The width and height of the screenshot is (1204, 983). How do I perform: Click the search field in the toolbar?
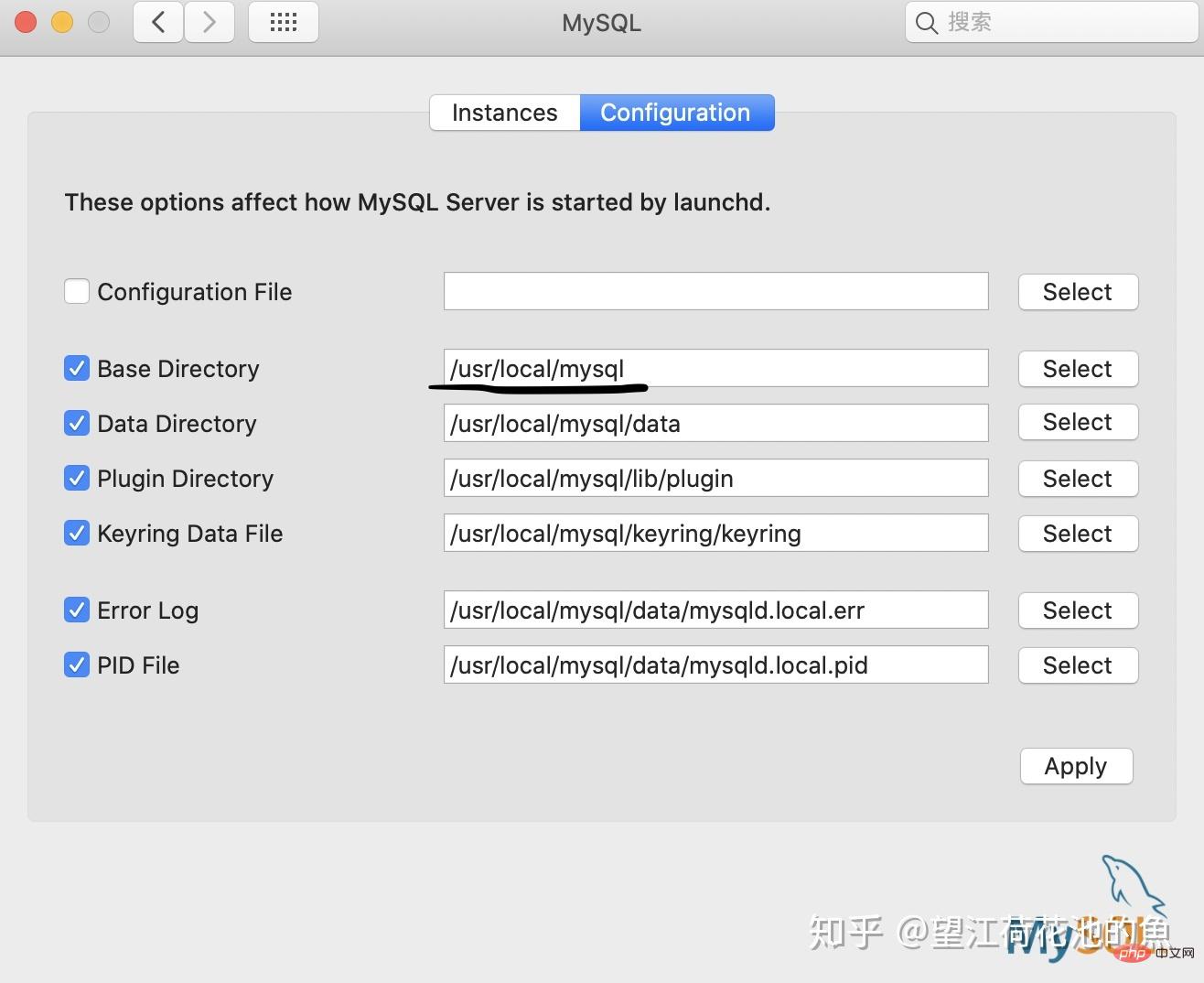1051,22
